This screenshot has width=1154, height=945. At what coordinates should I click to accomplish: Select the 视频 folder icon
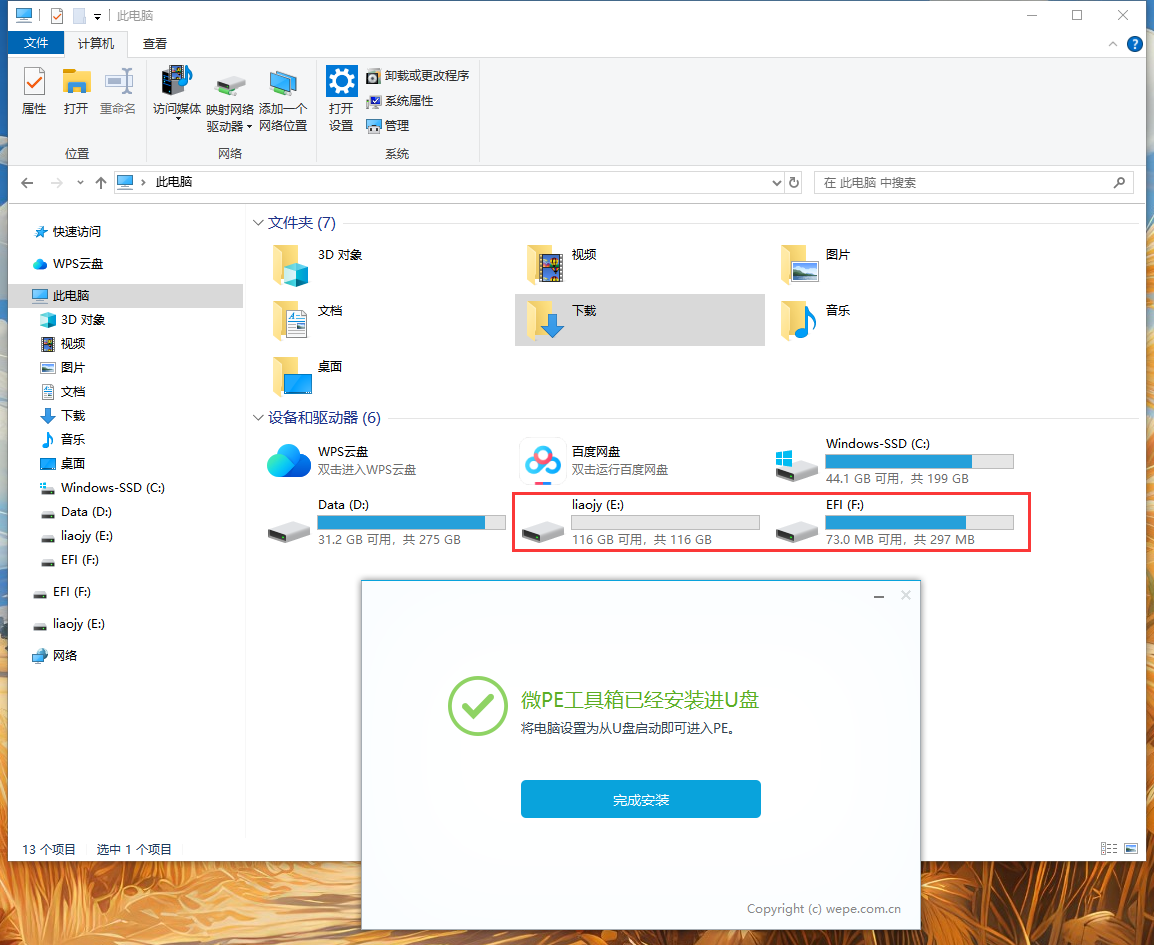pyautogui.click(x=545, y=265)
